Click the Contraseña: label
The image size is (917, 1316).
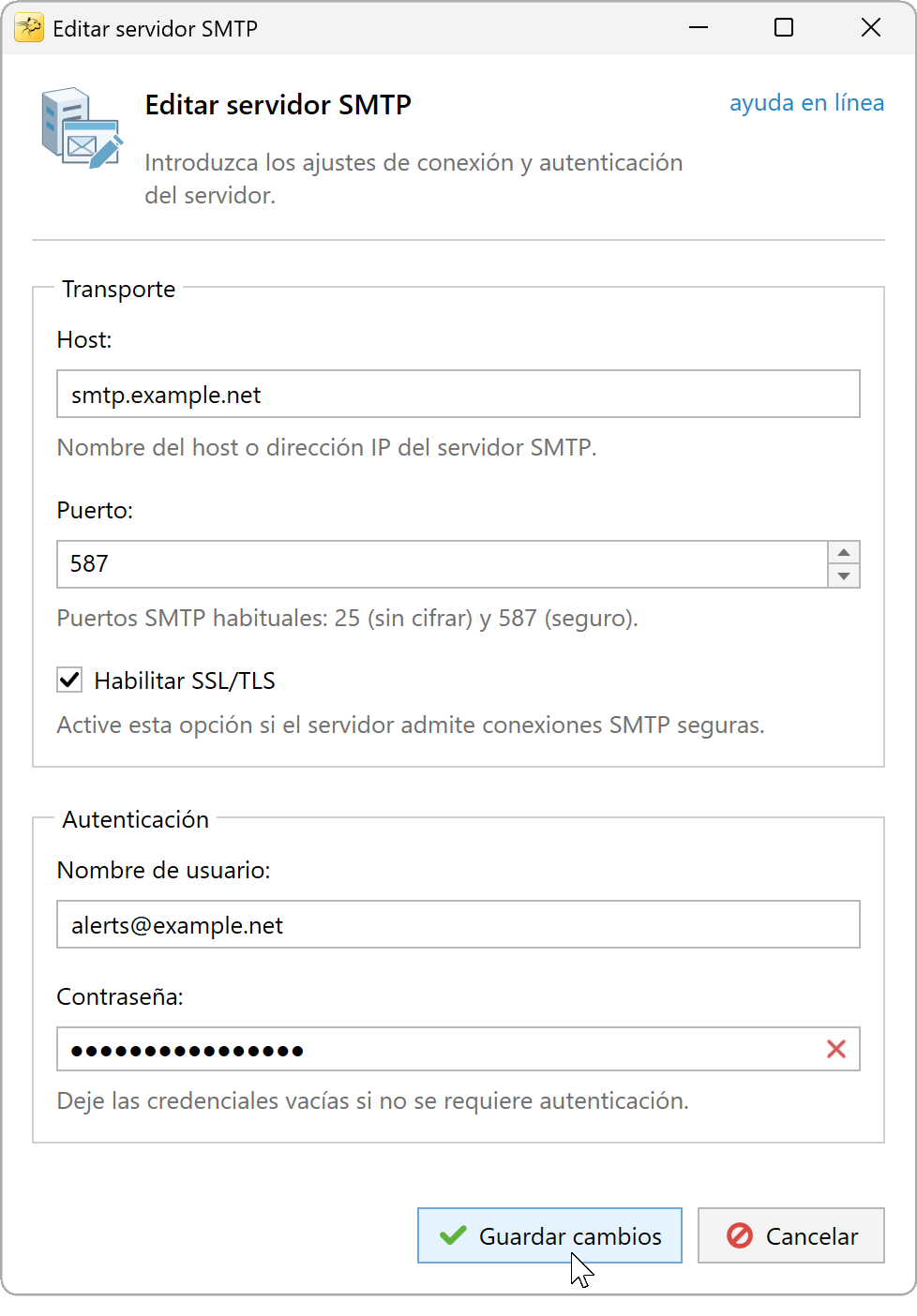(x=120, y=996)
